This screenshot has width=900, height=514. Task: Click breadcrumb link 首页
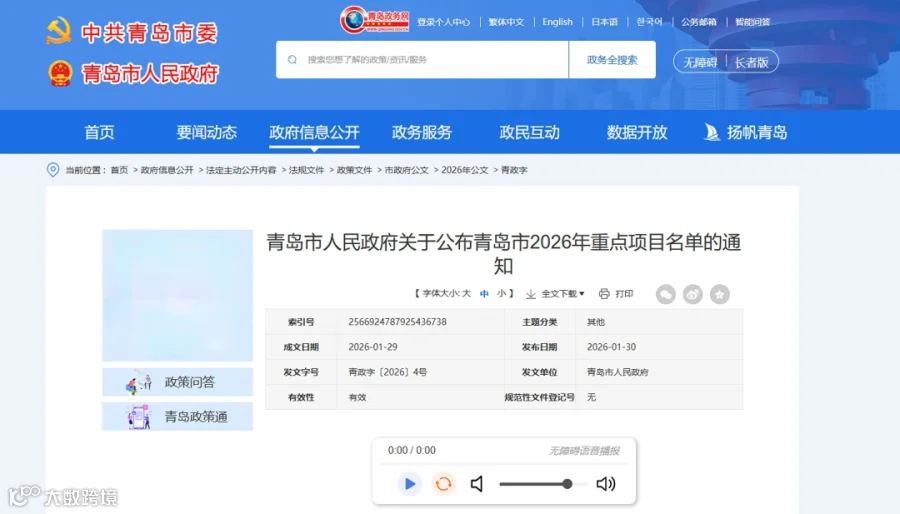click(119, 170)
